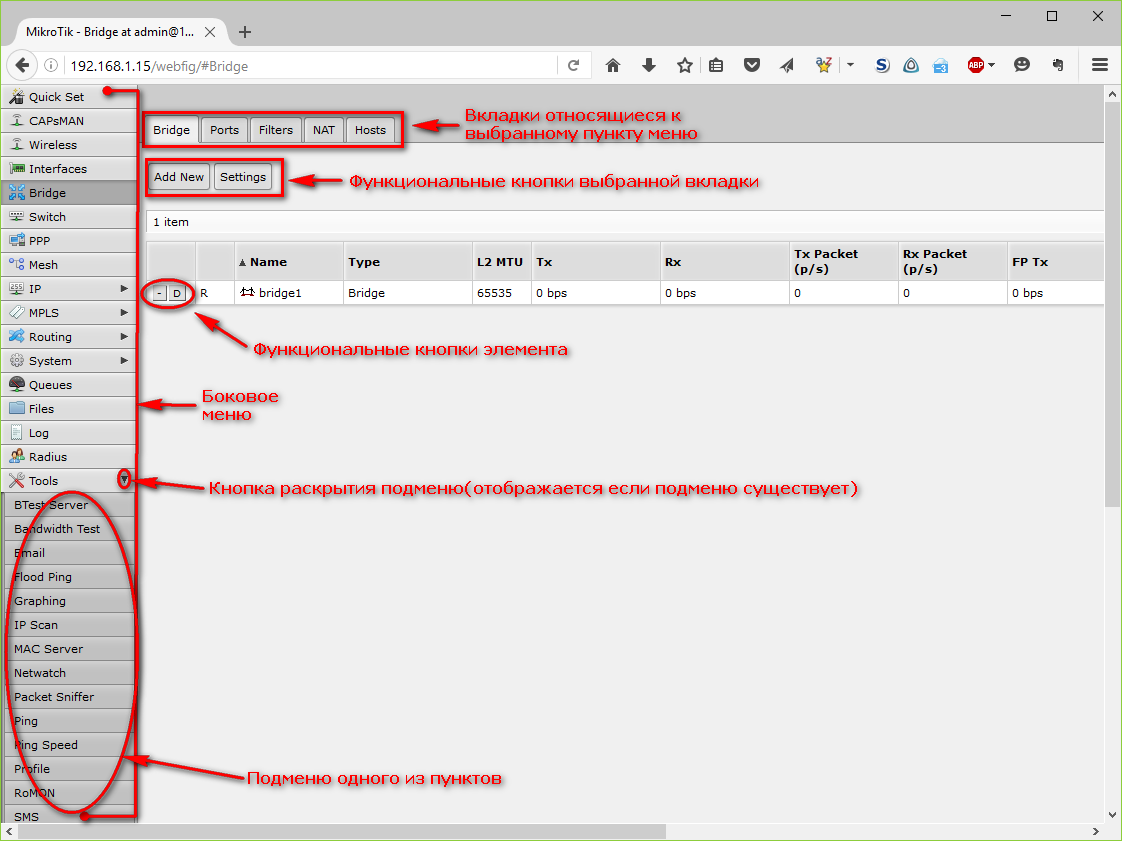
Task: Open the bridge Settings button
Action: (243, 177)
